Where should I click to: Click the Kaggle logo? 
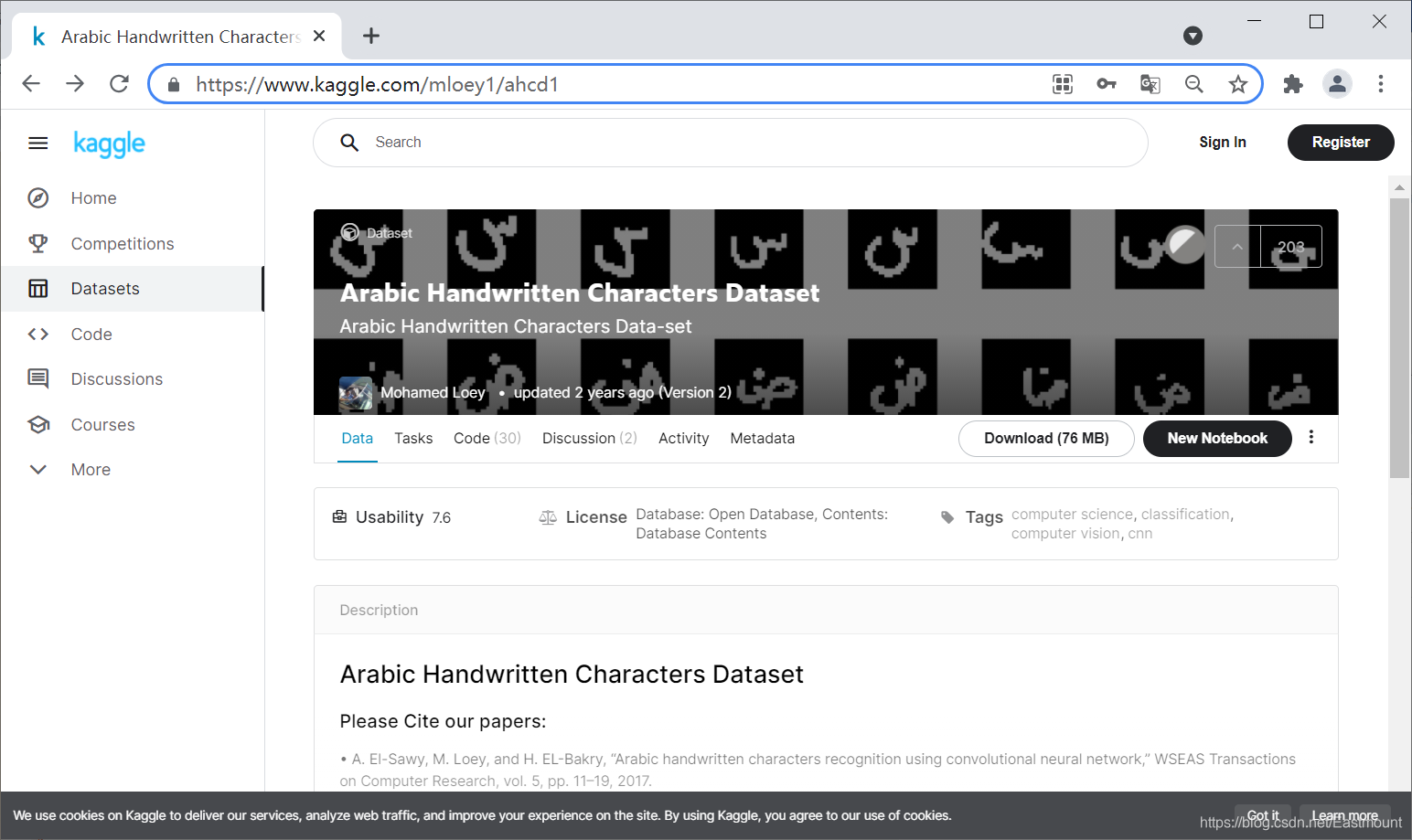109,144
